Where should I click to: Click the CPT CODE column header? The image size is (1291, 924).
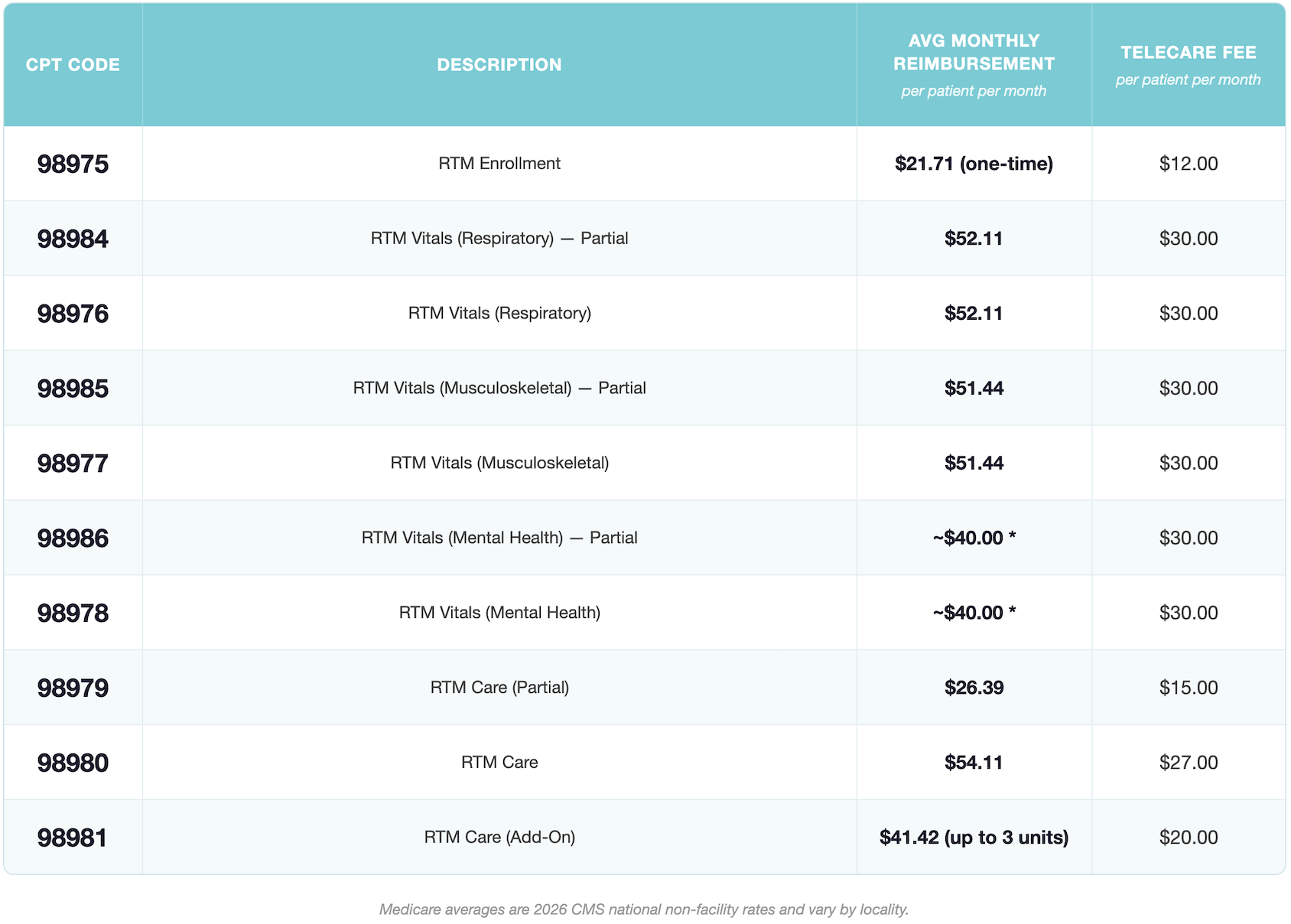click(x=73, y=65)
